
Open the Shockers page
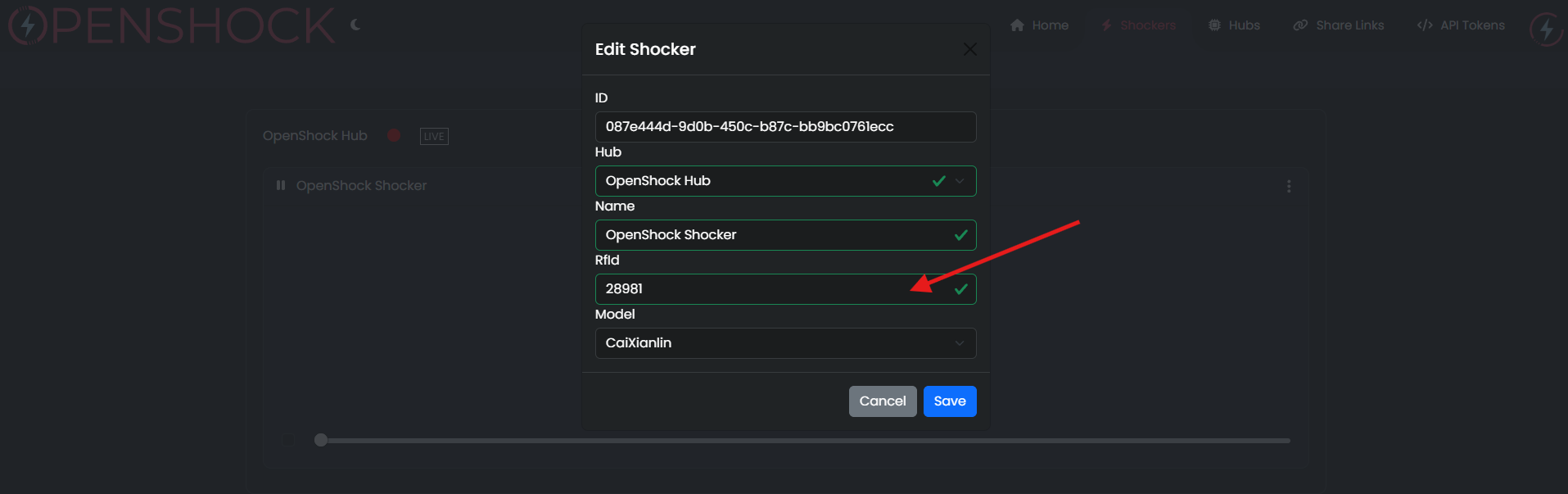tap(1138, 25)
